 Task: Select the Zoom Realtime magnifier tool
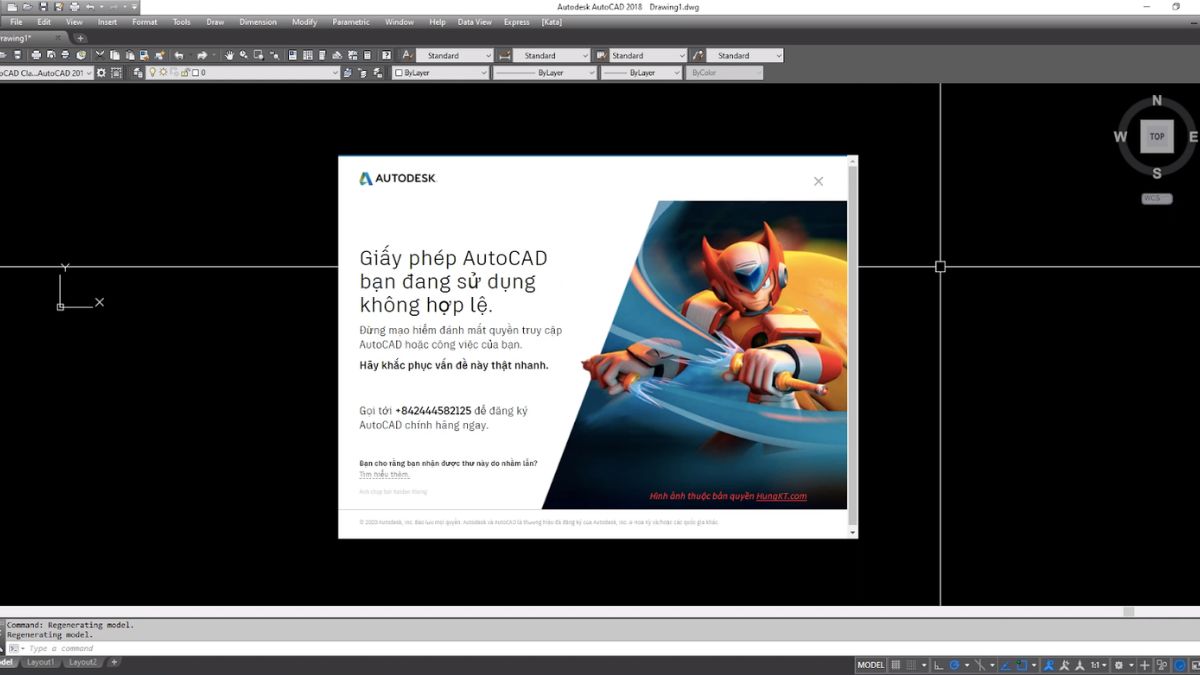(244, 55)
